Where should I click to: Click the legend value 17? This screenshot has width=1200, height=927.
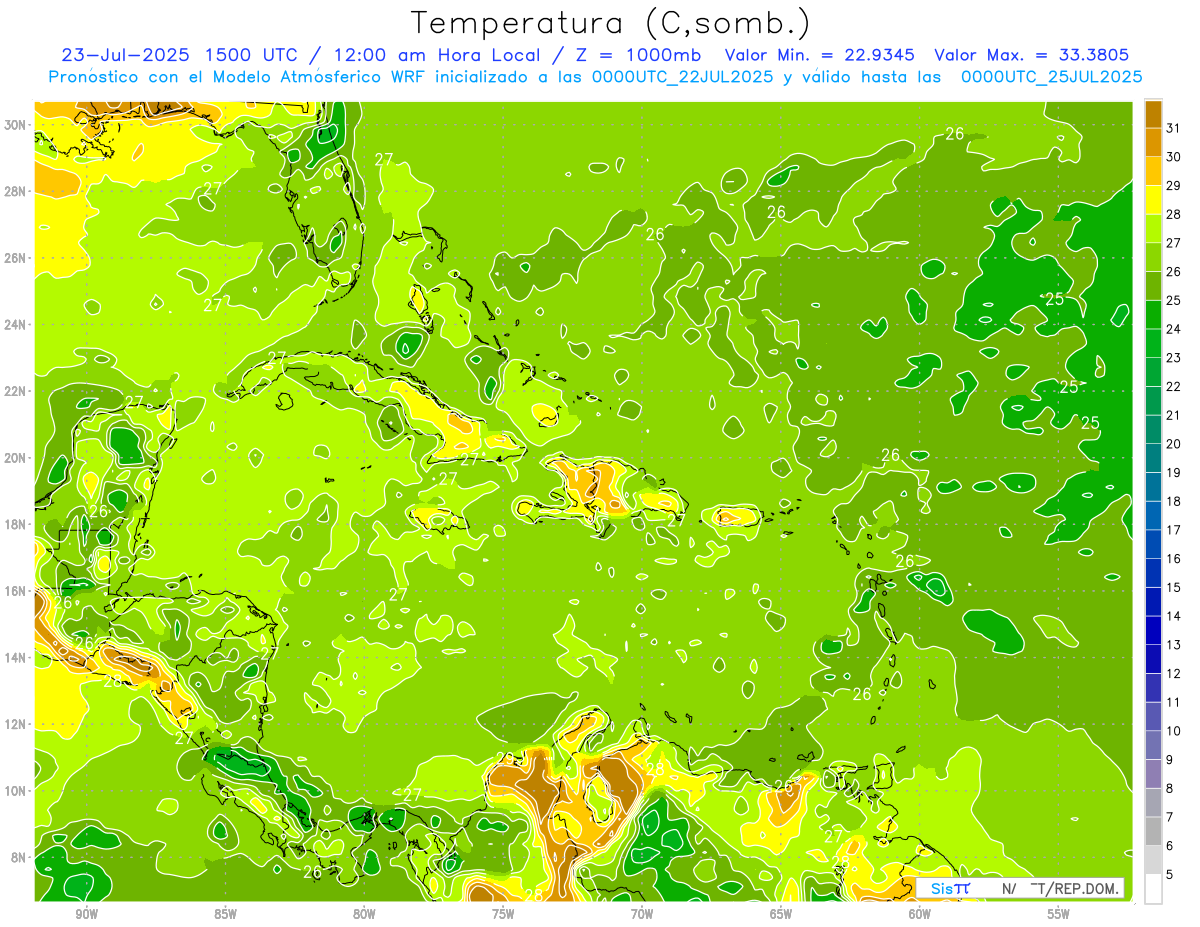tap(1174, 530)
